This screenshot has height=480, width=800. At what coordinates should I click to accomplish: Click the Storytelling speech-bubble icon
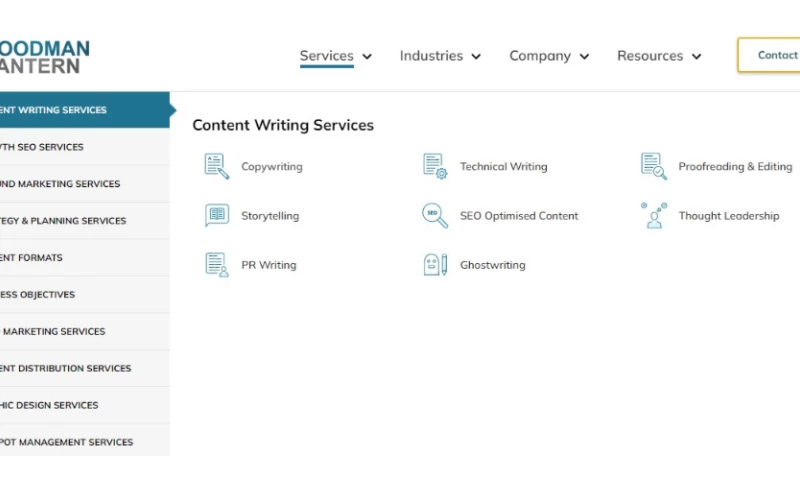click(216, 215)
